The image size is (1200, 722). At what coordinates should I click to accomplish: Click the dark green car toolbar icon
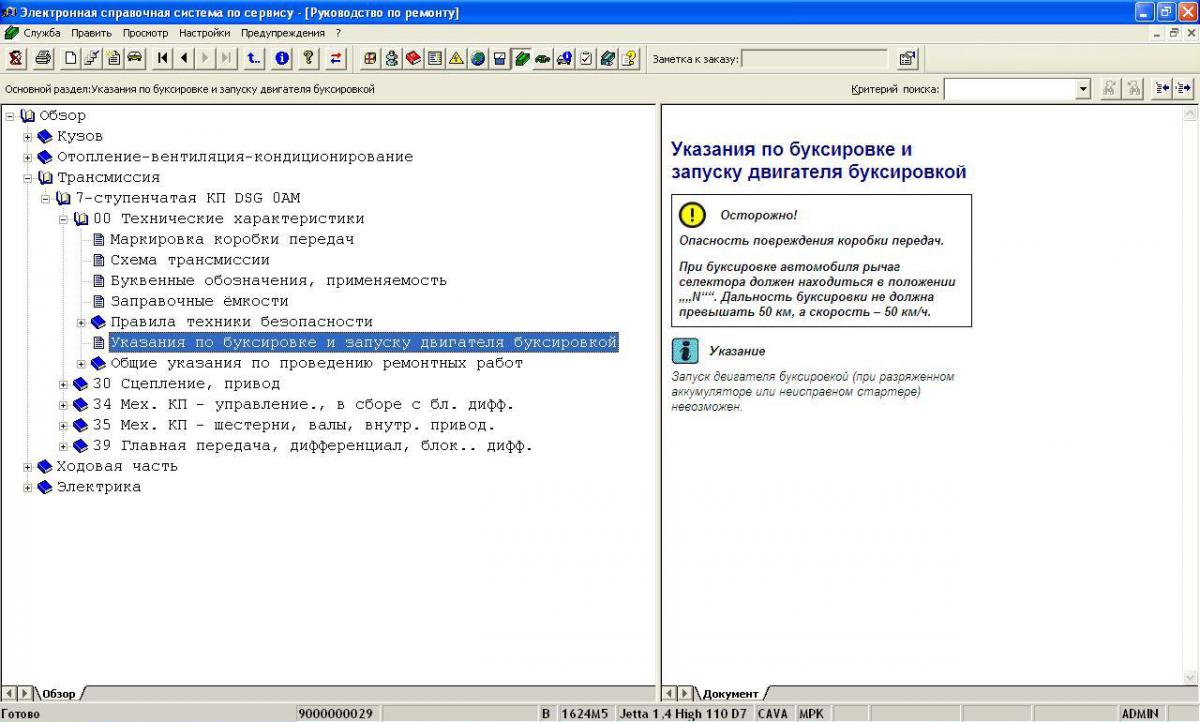(543, 58)
